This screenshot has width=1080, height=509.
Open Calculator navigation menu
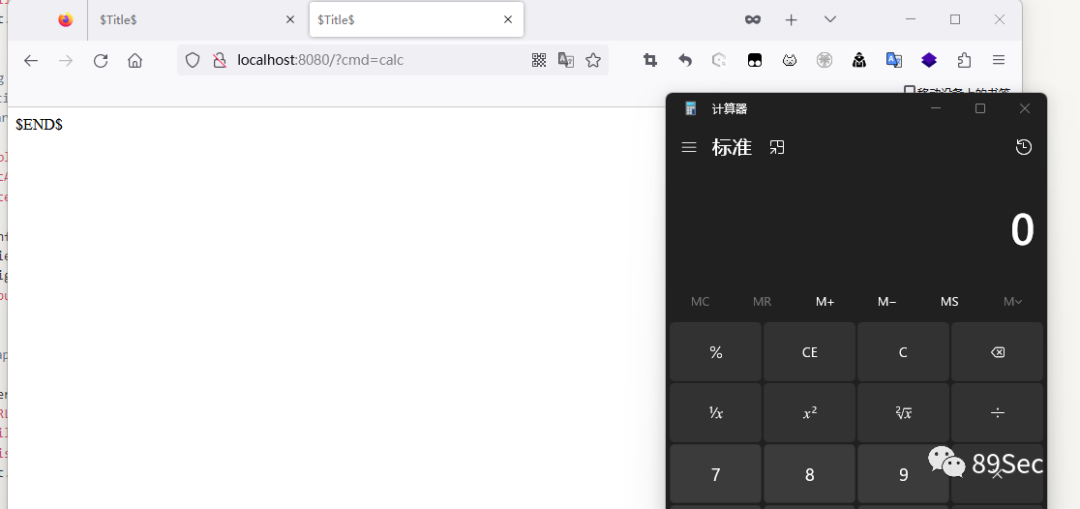click(689, 147)
